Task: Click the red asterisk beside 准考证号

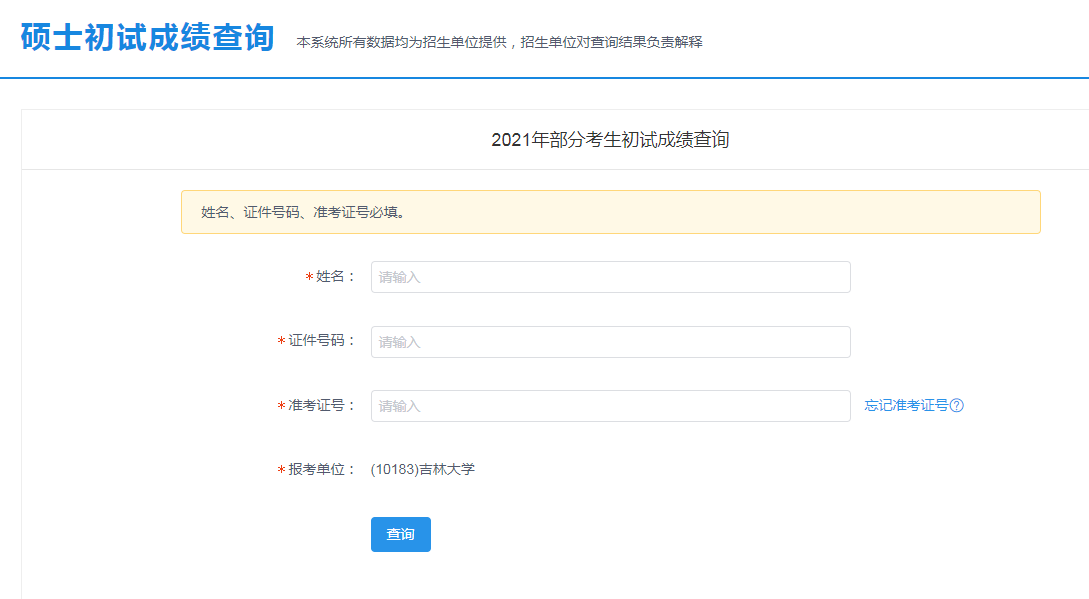Action: [281, 406]
